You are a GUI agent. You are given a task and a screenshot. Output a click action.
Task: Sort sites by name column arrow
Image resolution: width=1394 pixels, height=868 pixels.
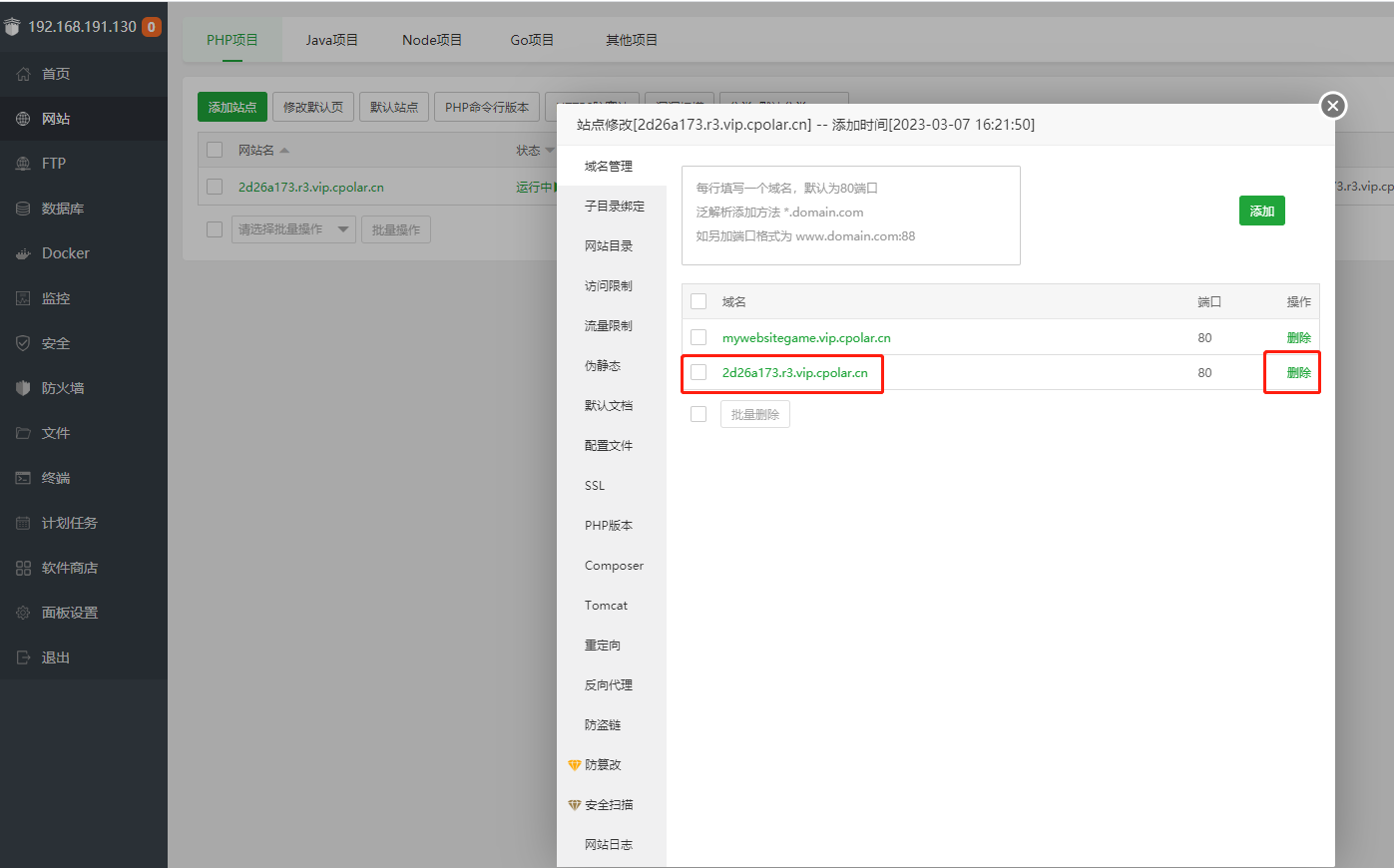tap(284, 151)
